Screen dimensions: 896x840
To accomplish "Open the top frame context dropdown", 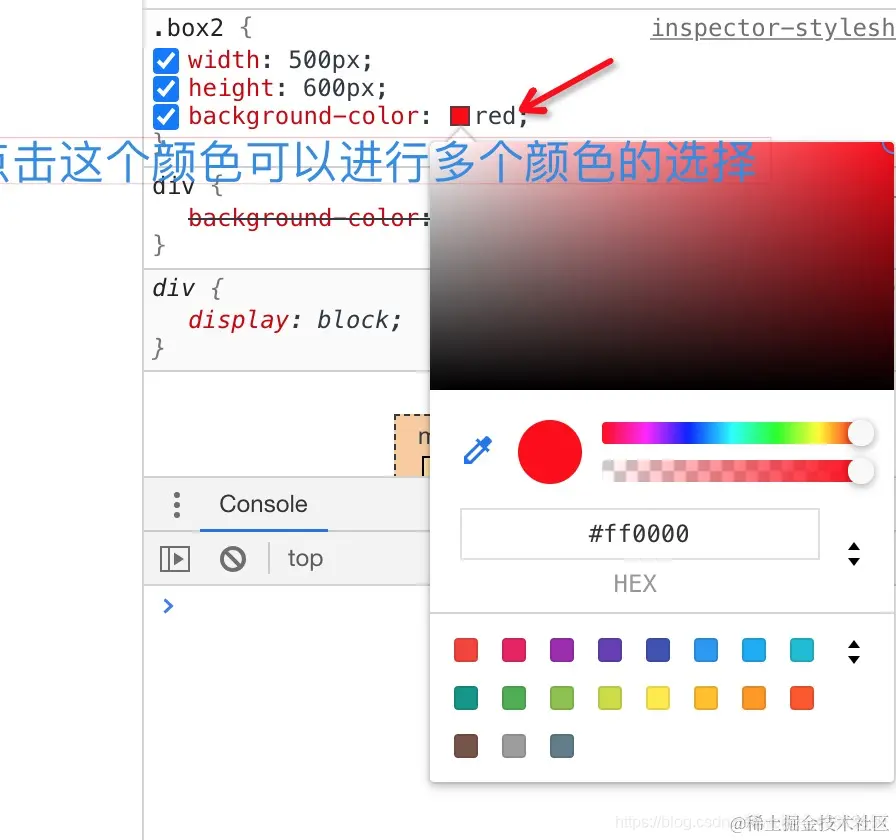I will (304, 558).
